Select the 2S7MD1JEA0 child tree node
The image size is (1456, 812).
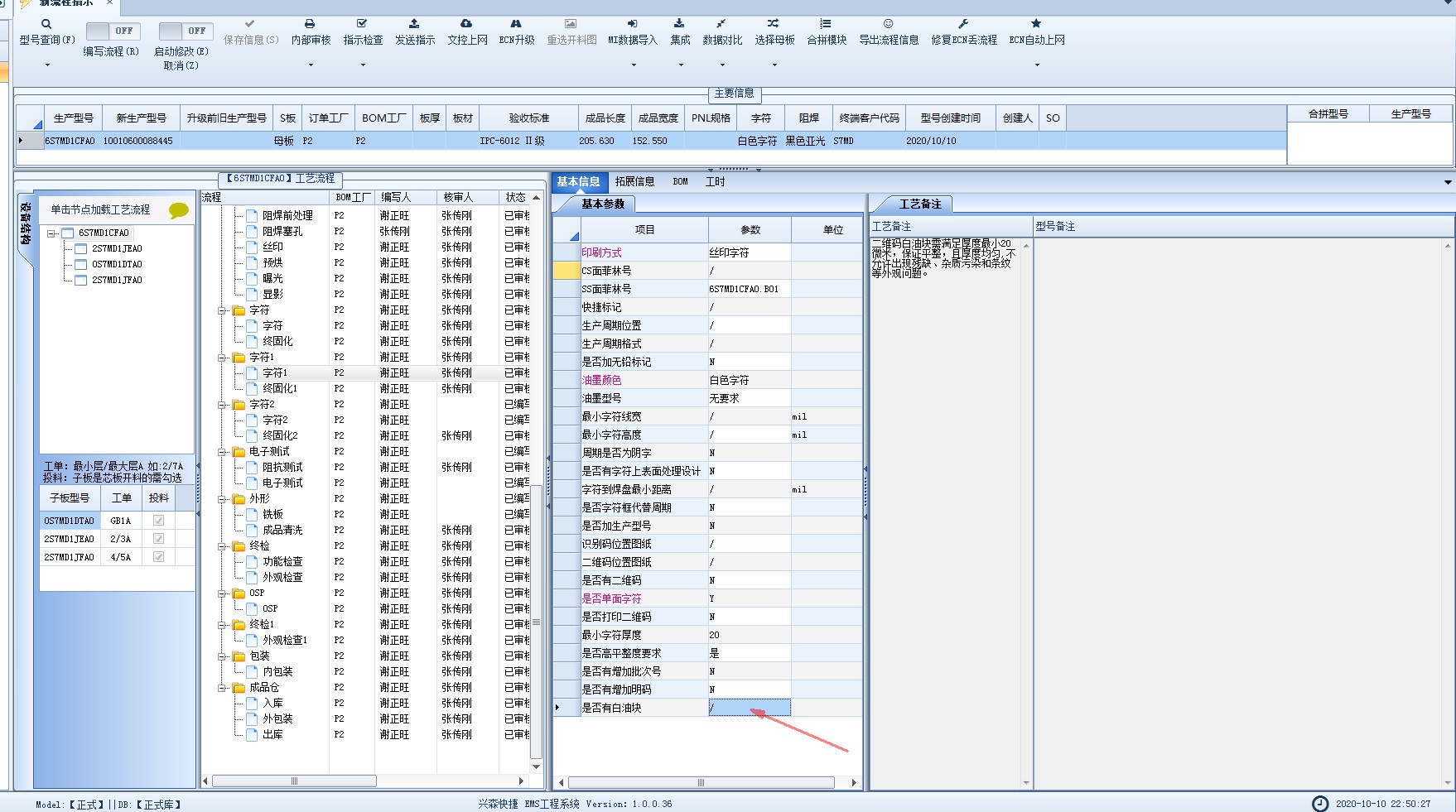117,248
